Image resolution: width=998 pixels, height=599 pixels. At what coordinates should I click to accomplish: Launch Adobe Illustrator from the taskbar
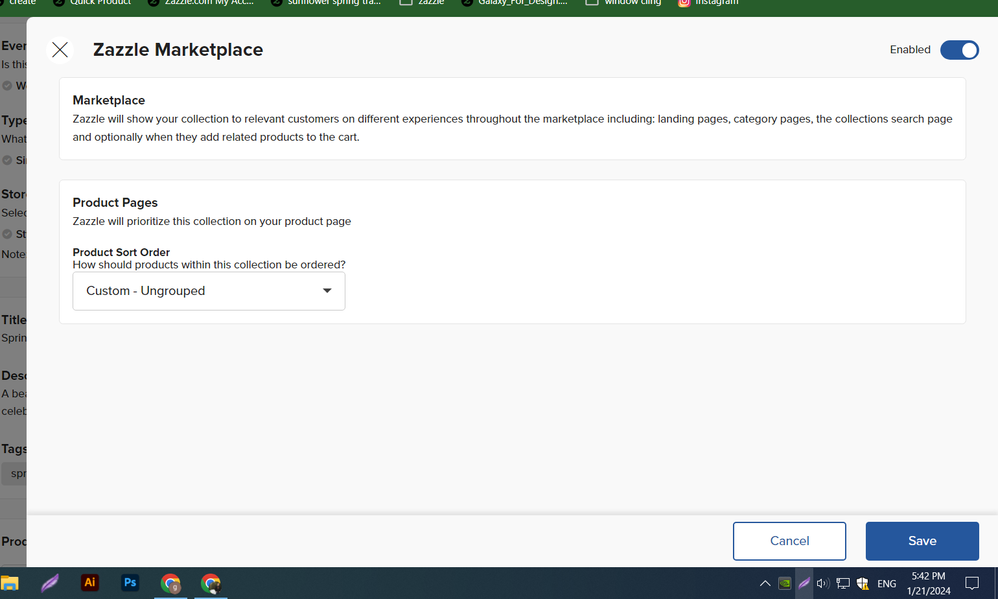pos(90,582)
